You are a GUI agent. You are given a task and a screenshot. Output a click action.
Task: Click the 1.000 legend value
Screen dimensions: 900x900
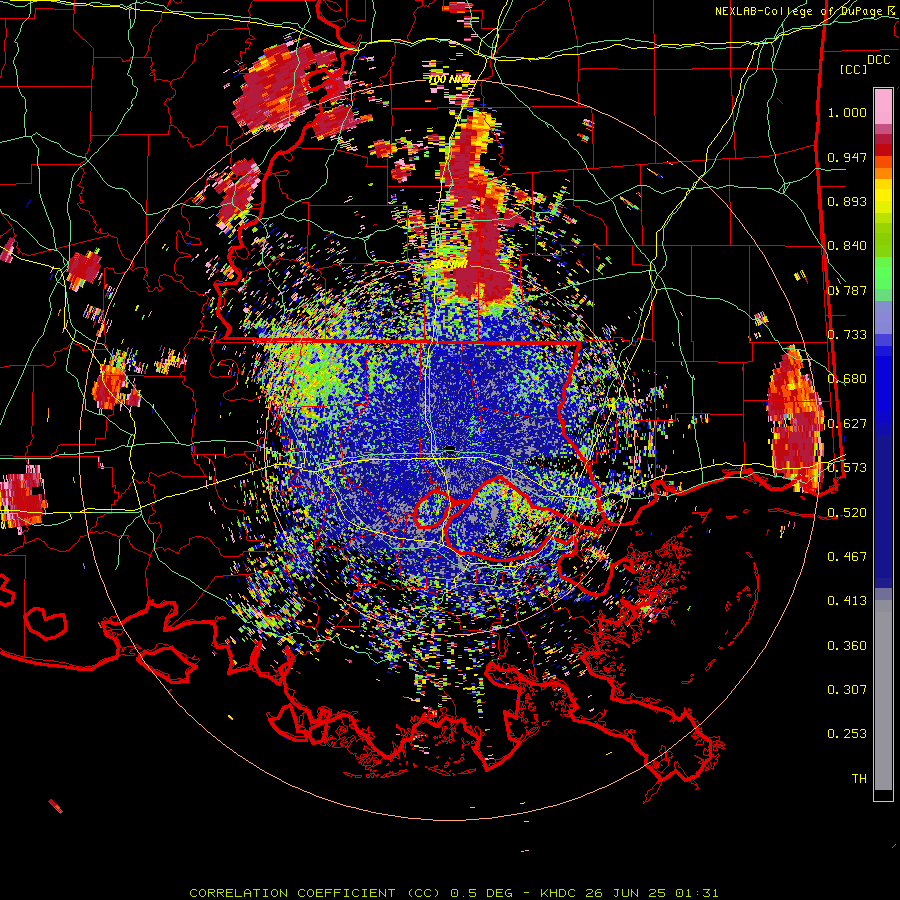847,112
